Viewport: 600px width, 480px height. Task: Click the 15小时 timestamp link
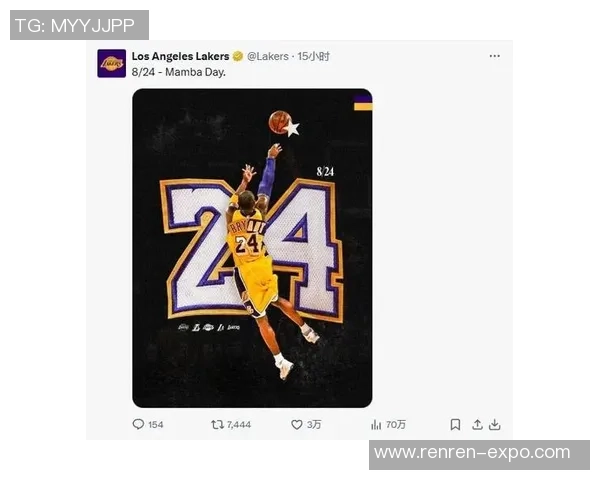(x=314, y=56)
